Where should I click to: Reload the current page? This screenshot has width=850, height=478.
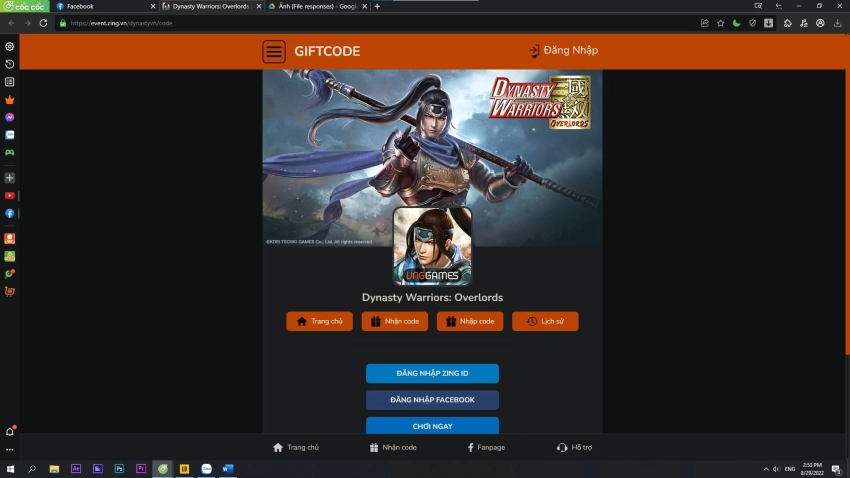pos(43,23)
